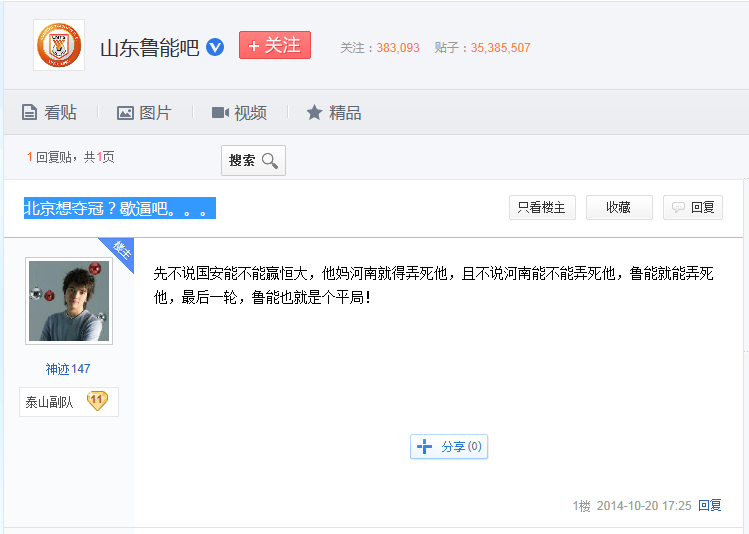
Task: Click the 楼主 corner ribbon badge
Action: click(x=120, y=251)
